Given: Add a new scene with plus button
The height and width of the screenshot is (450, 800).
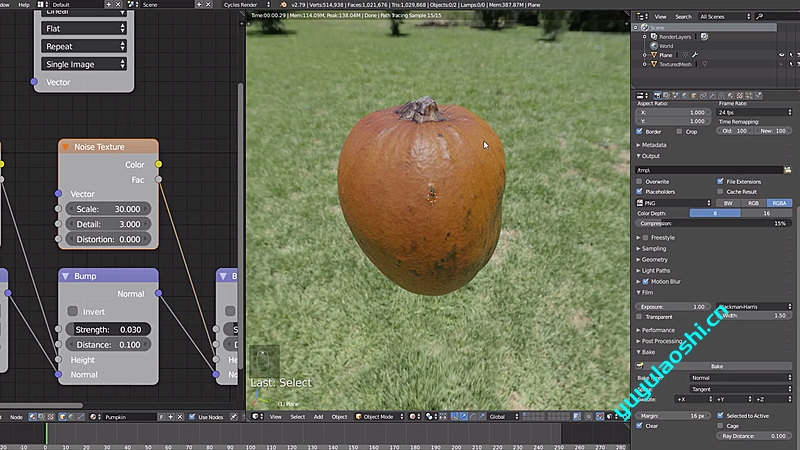Looking at the screenshot, I should pyautogui.click(x=199, y=5).
